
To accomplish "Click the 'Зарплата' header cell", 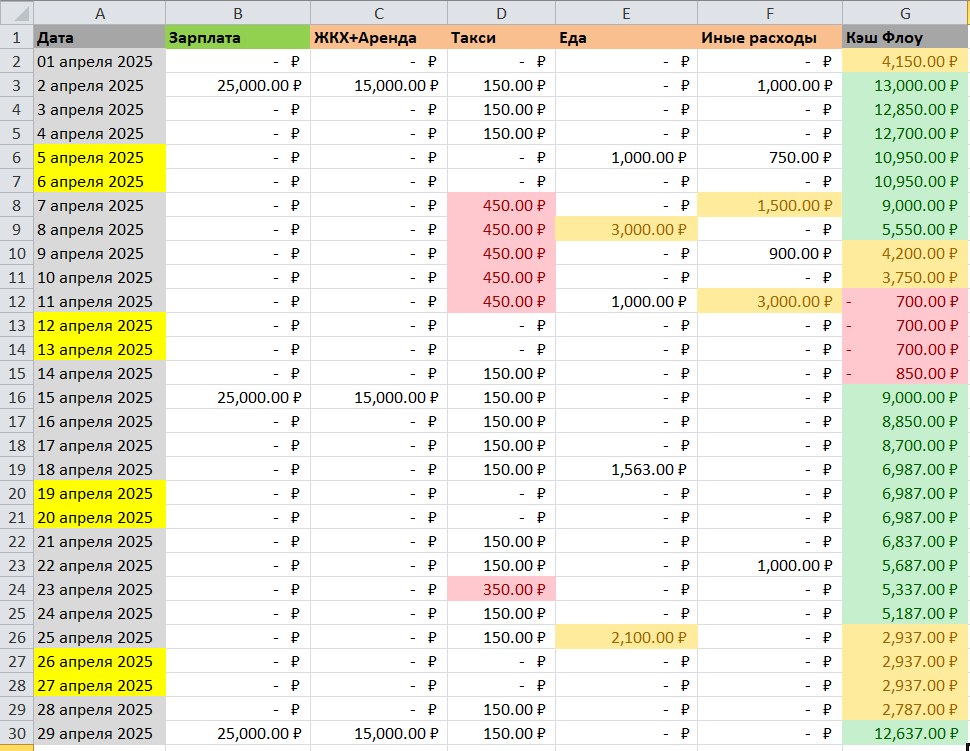I will [x=238, y=37].
